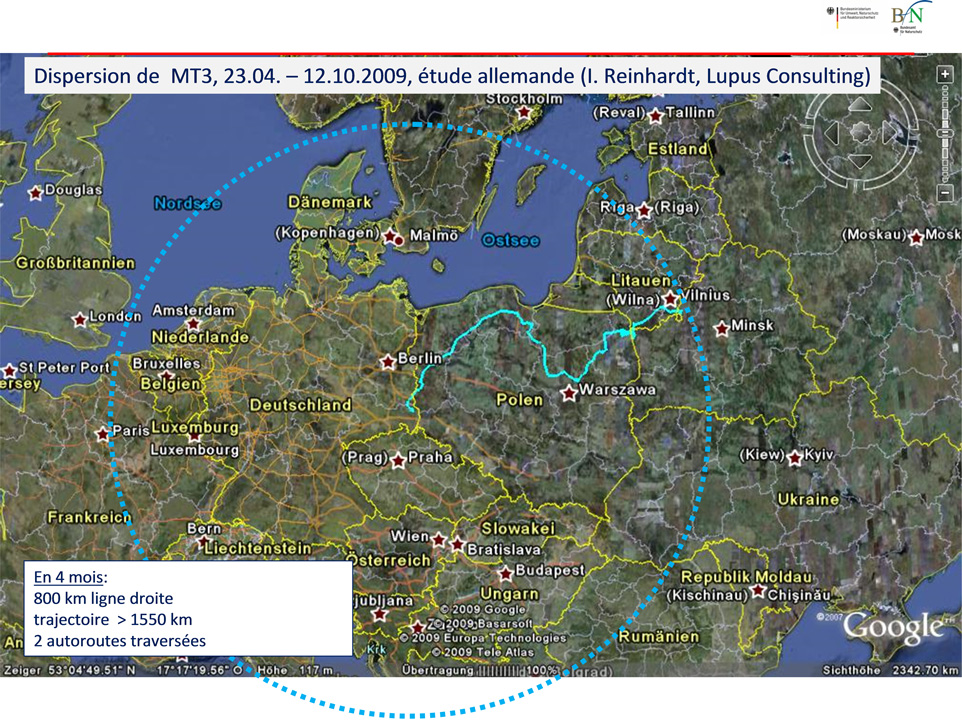The width and height of the screenshot is (962, 720).
Task: Select the Stockholm star placemark
Action: coord(524,112)
